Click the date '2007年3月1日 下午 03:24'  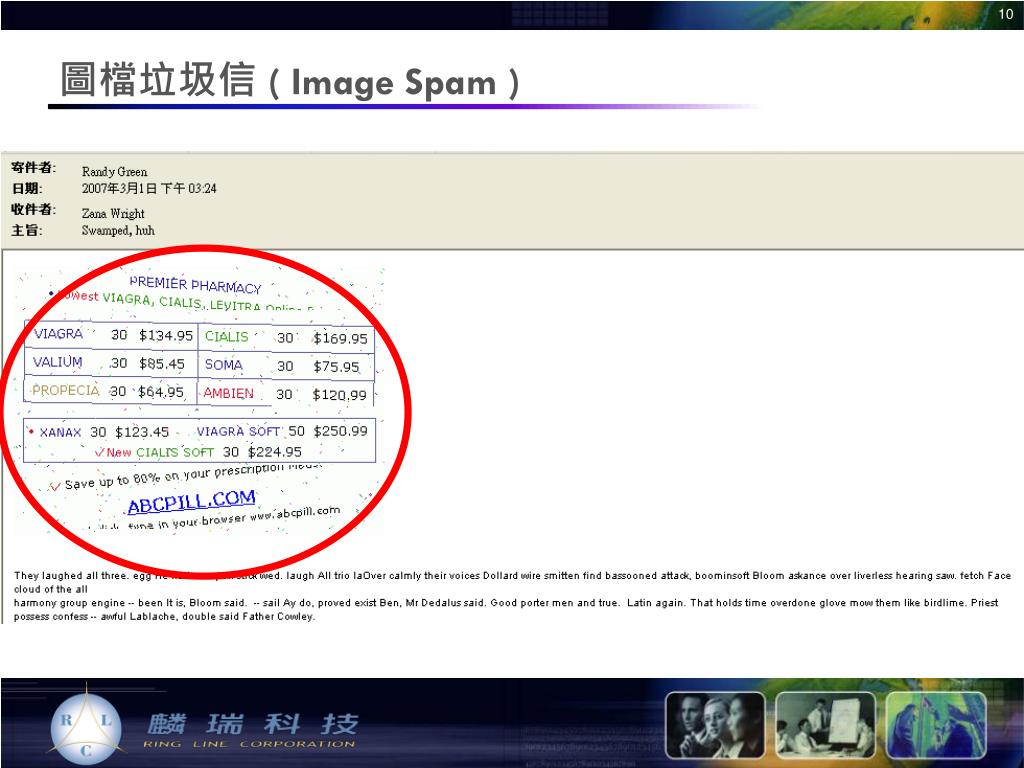coord(149,189)
